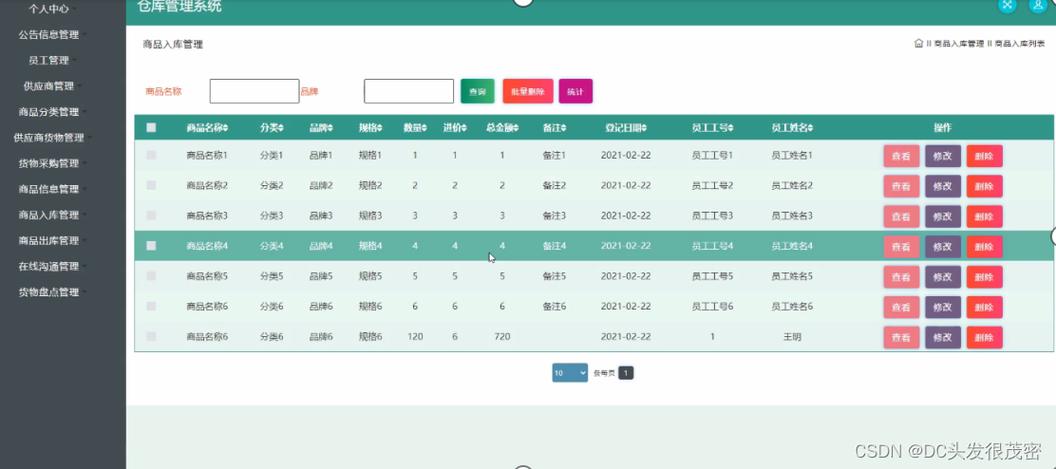Click the magenta 统计 button
1056x469 pixels.
click(576, 91)
